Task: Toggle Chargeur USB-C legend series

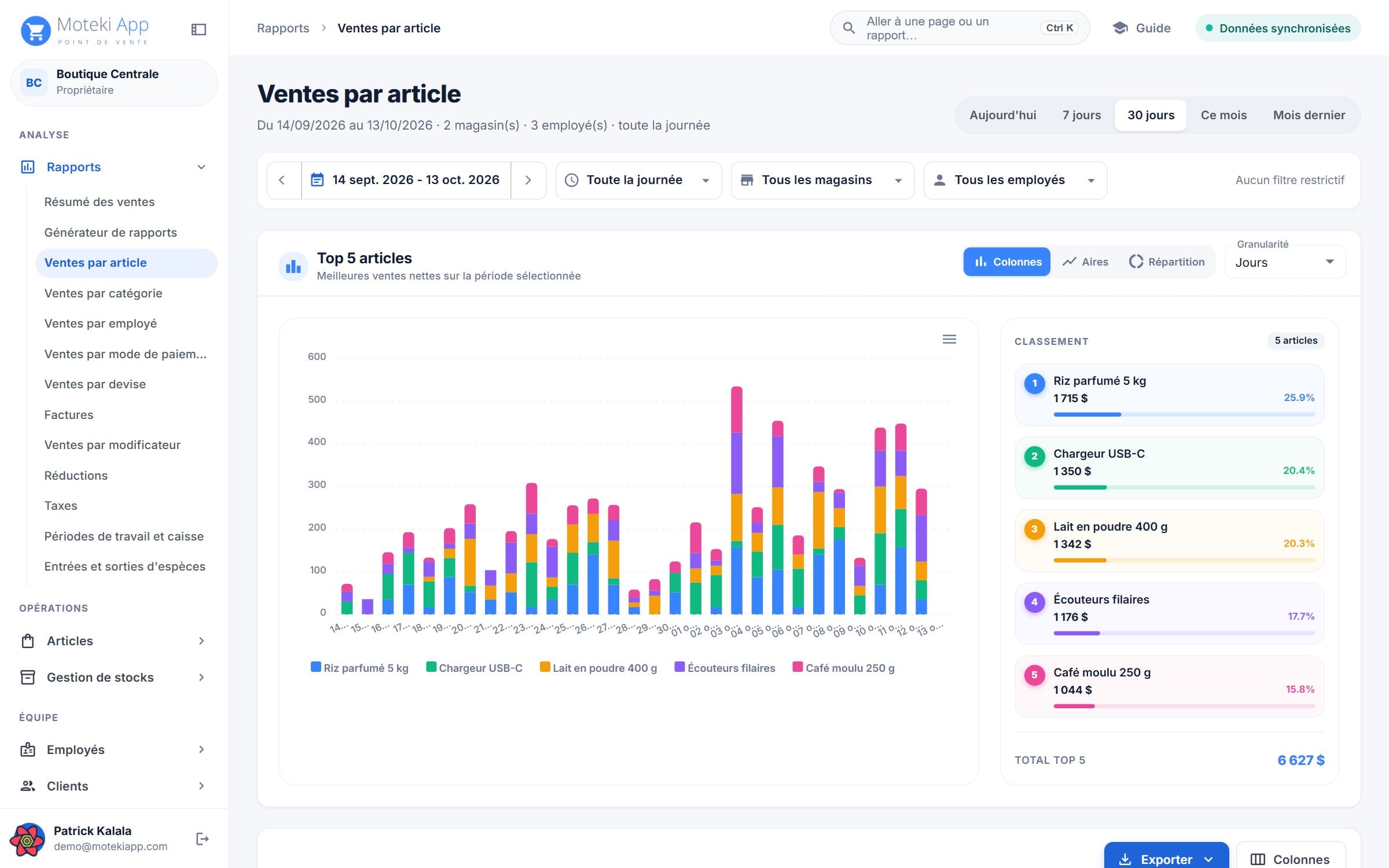Action: click(474, 668)
